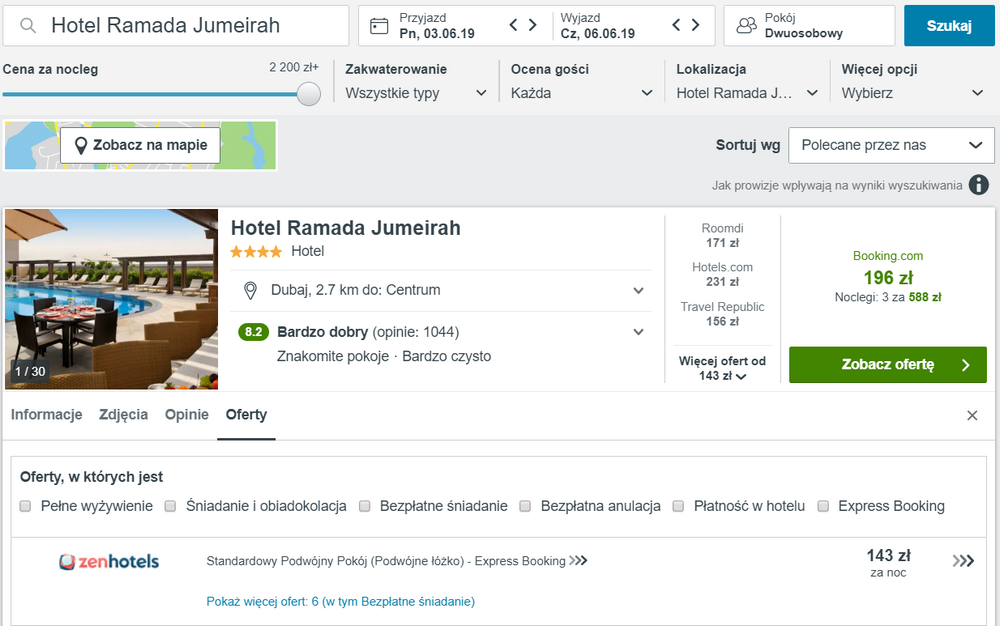Expand Więcej ofert od 143 zł

(x=722, y=368)
